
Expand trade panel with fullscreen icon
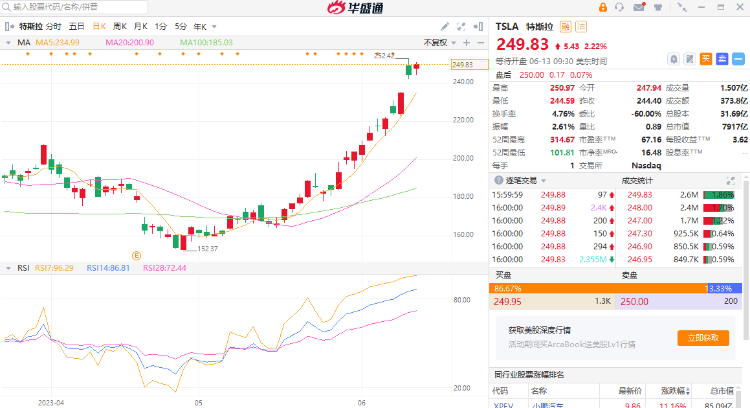730,181
